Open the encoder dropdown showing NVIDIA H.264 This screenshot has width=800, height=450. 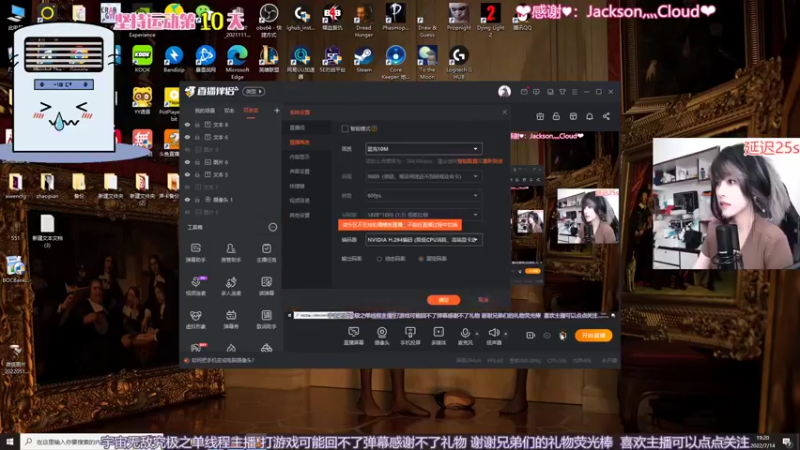423,239
